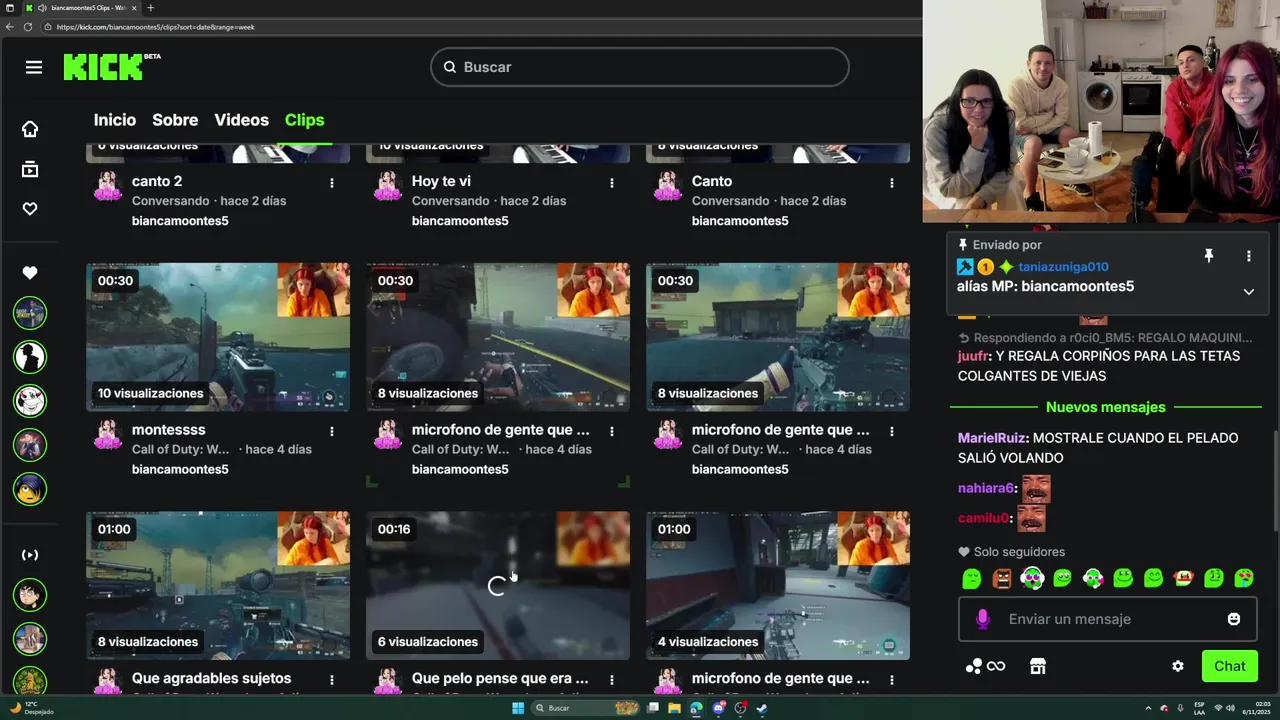Open options for 'Que agradables sujetos' clip

332,680
